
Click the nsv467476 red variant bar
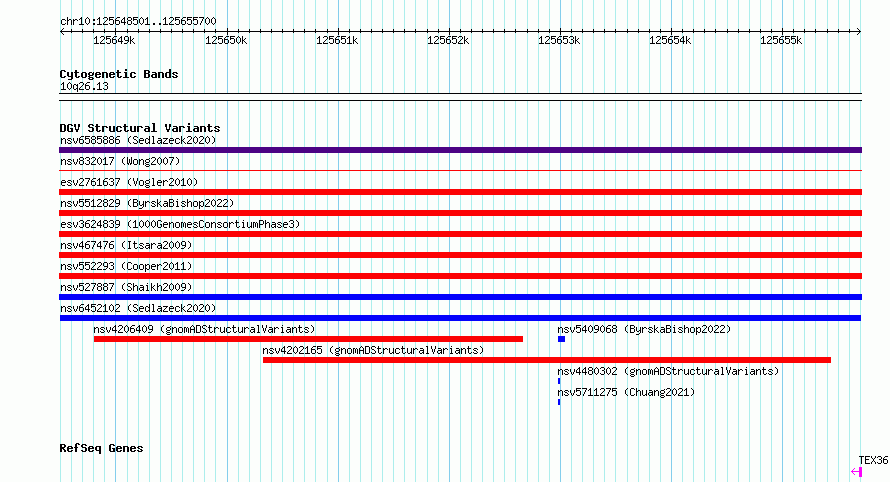(460, 255)
